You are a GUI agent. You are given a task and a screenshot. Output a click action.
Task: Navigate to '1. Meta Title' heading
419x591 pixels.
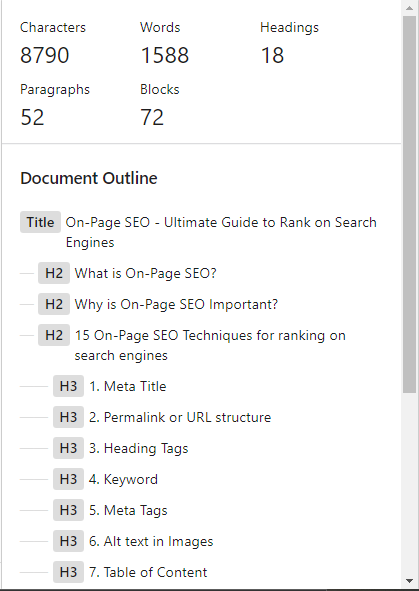pyautogui.click(x=127, y=386)
